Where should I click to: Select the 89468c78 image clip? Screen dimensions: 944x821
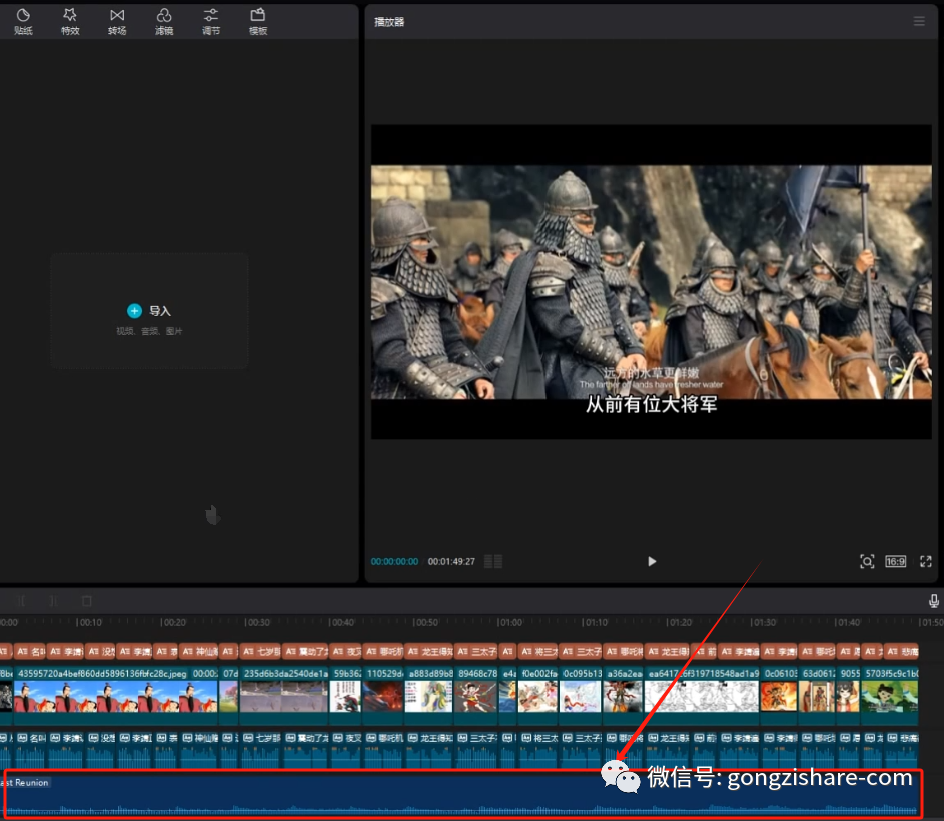coord(476,695)
